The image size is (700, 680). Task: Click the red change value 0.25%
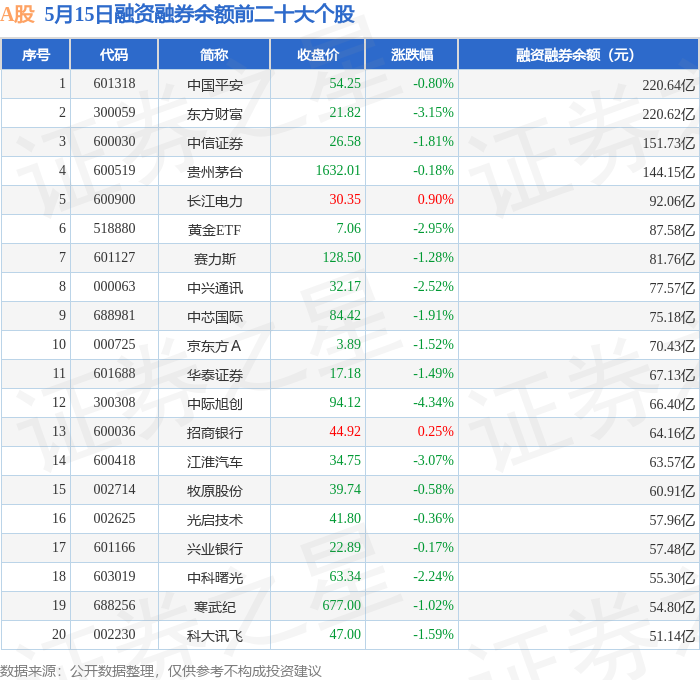tap(435, 432)
